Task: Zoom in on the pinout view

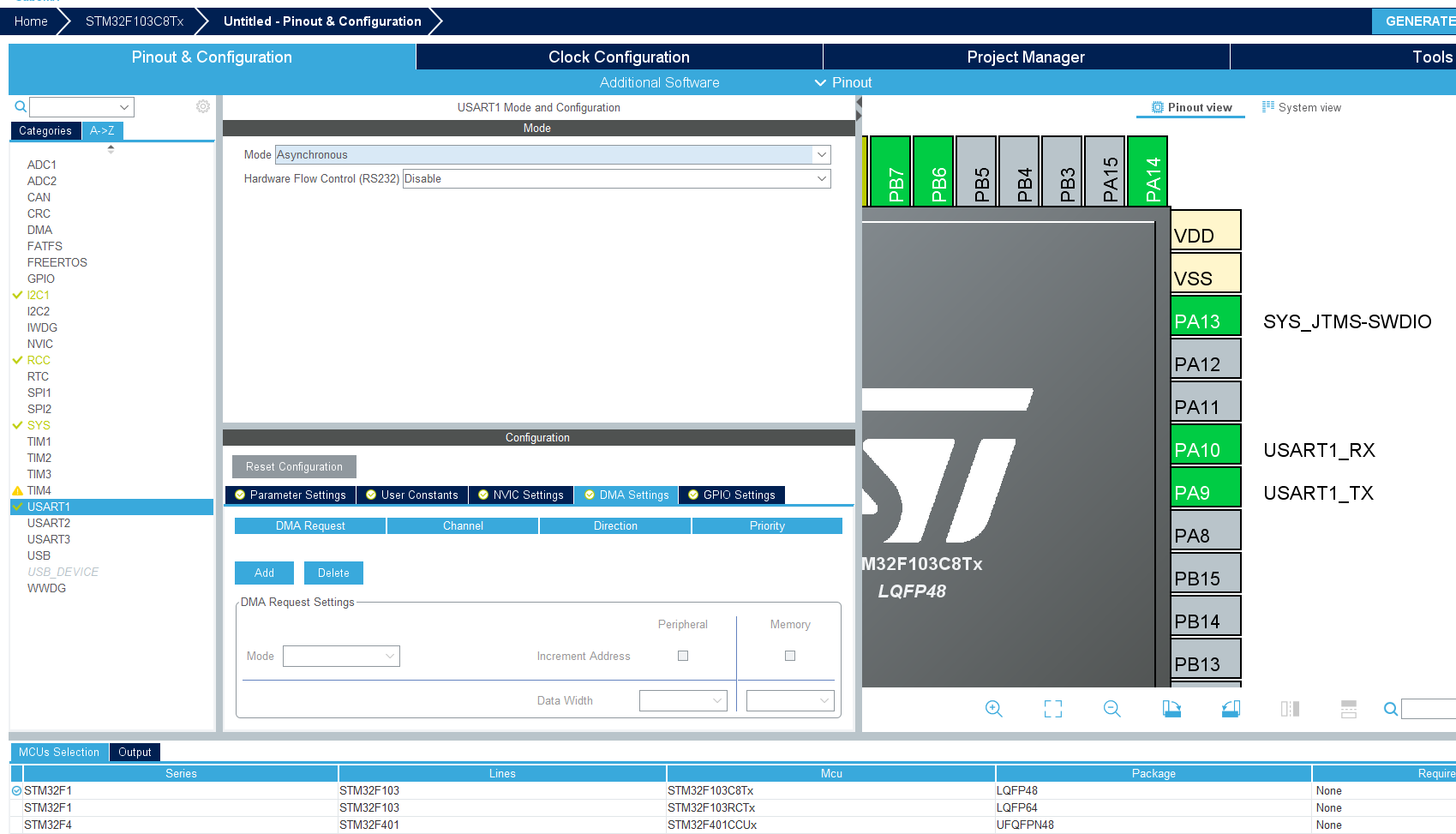Action: point(993,709)
